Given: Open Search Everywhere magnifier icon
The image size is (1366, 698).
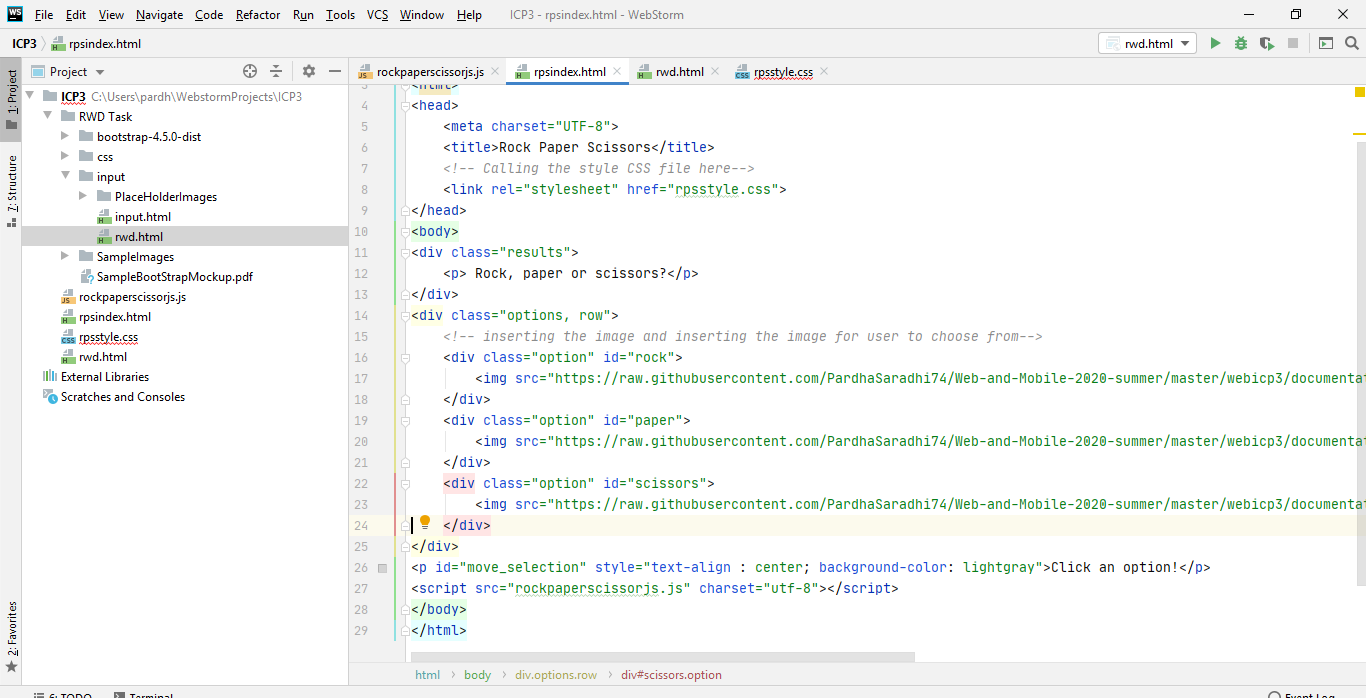Looking at the screenshot, I should coord(1352,43).
